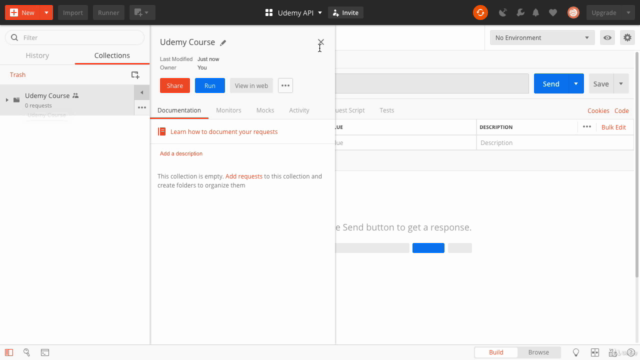Switch to the Collections sidebar tab

tap(112, 56)
